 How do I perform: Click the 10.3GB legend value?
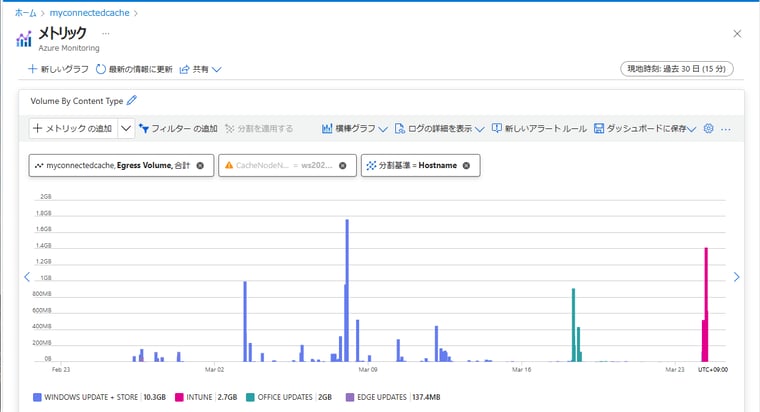coord(155,397)
